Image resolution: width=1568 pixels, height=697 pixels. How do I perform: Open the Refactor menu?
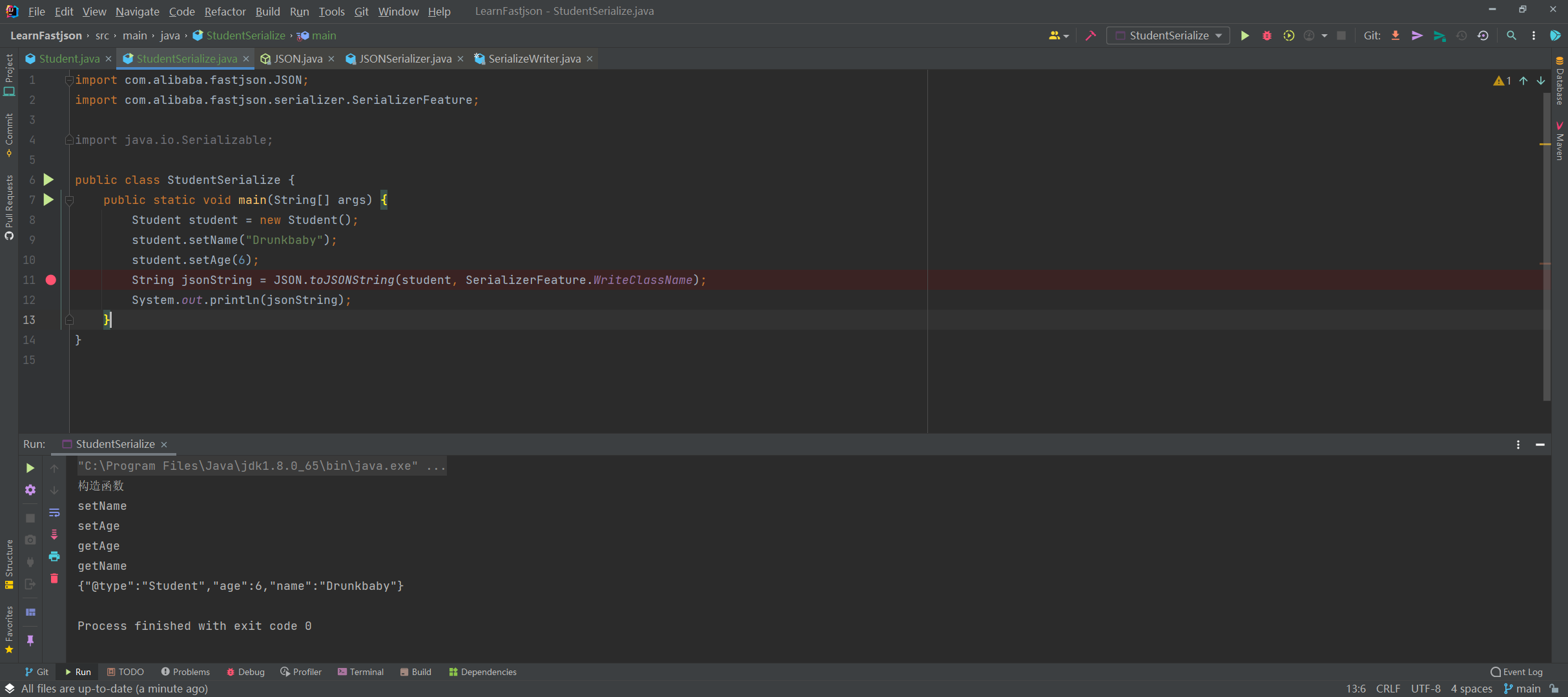[x=225, y=11]
